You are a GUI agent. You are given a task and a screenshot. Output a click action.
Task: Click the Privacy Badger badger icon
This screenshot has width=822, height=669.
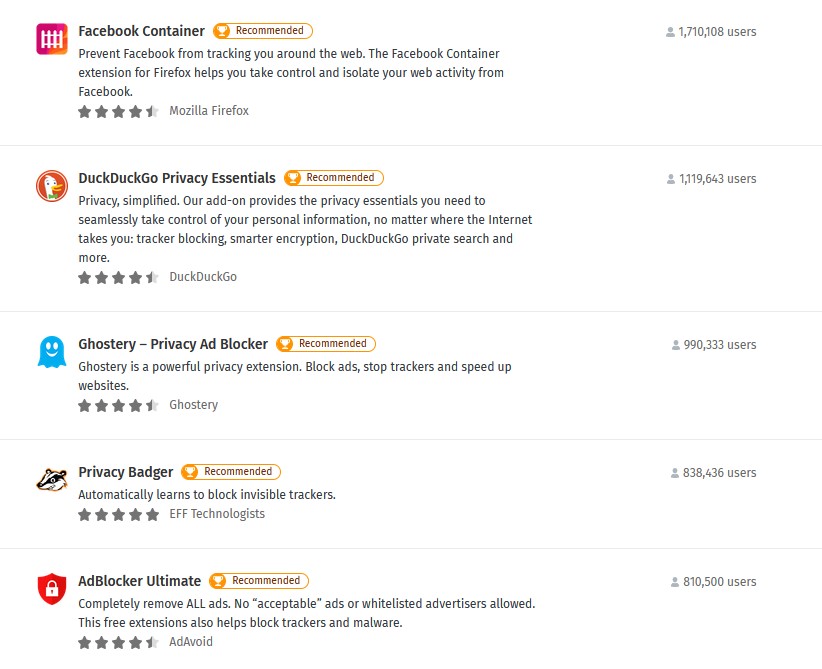tap(51, 480)
